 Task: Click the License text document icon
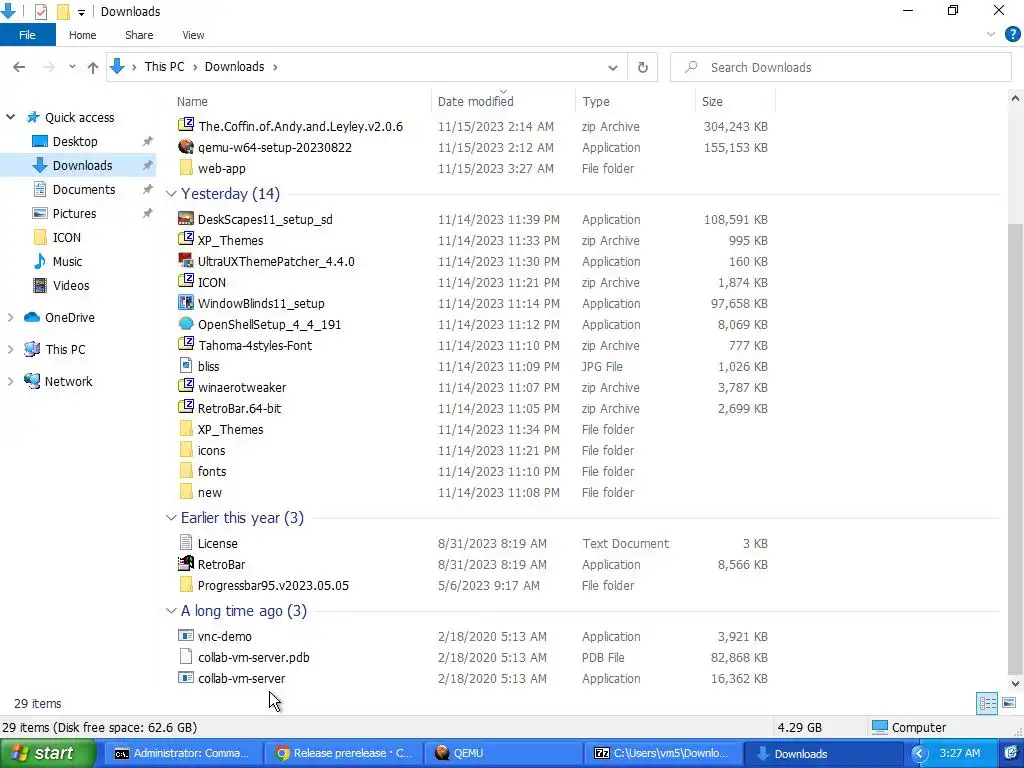pos(185,543)
